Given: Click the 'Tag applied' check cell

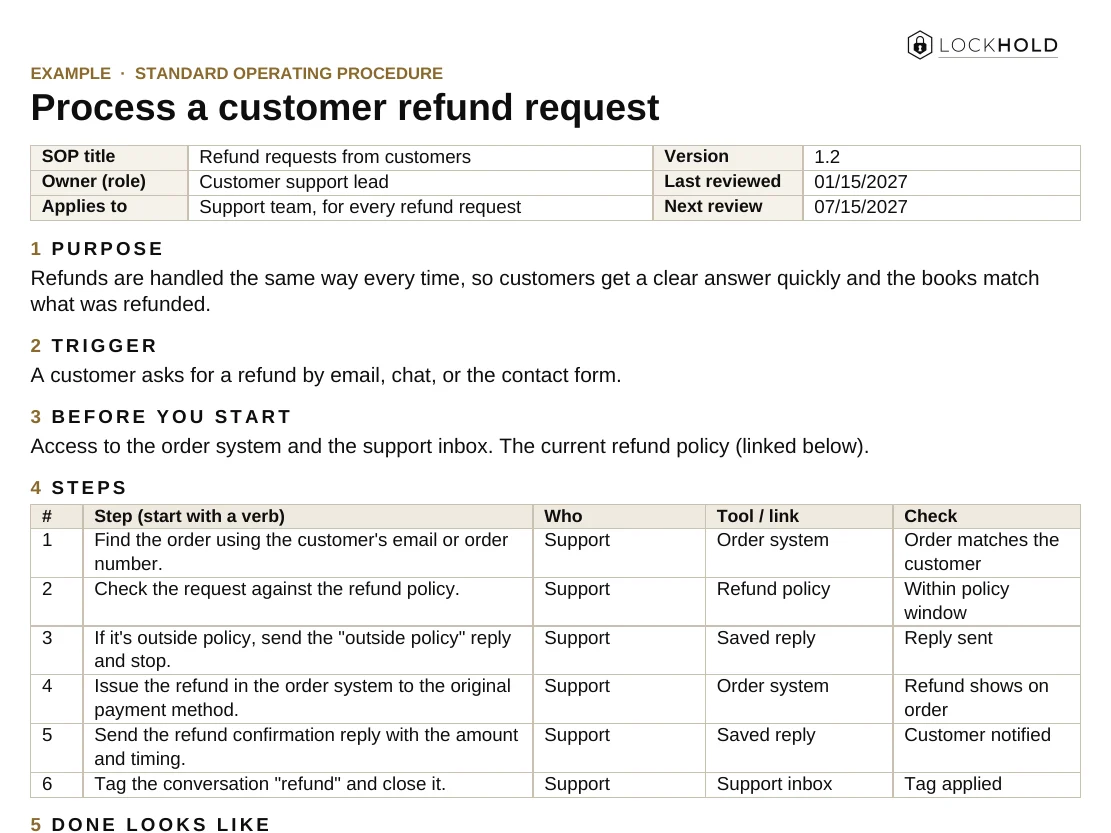Looking at the screenshot, I should [986, 785].
